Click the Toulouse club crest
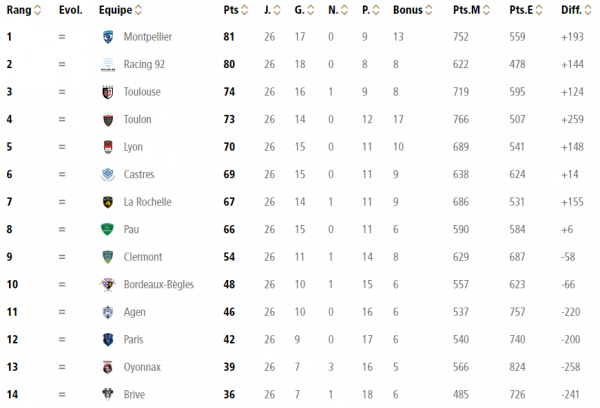The width and height of the screenshot is (600, 408). (108, 92)
